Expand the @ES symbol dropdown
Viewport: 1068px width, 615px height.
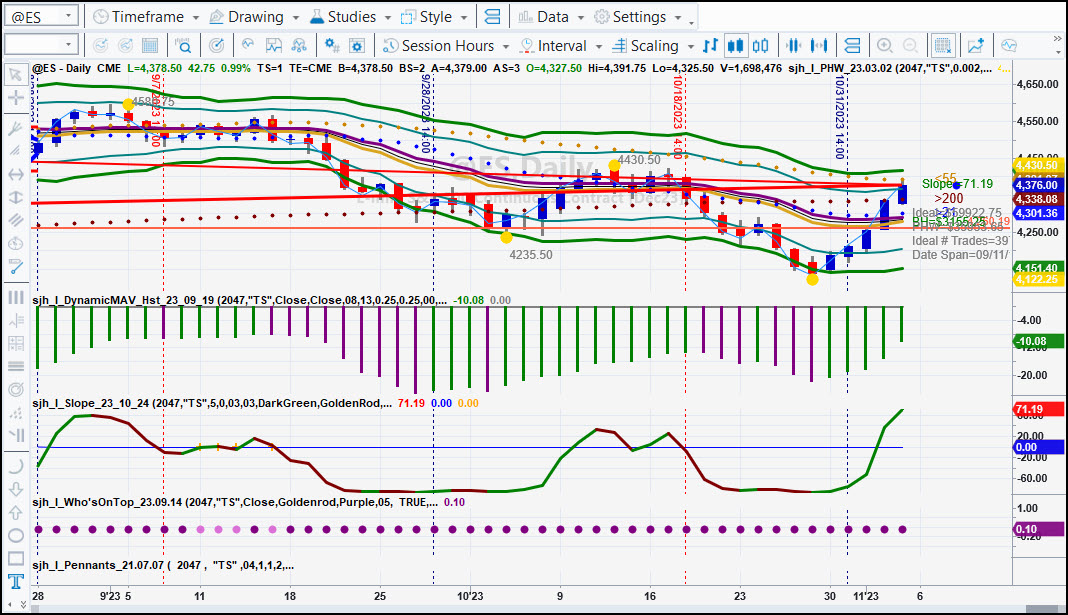(68, 16)
